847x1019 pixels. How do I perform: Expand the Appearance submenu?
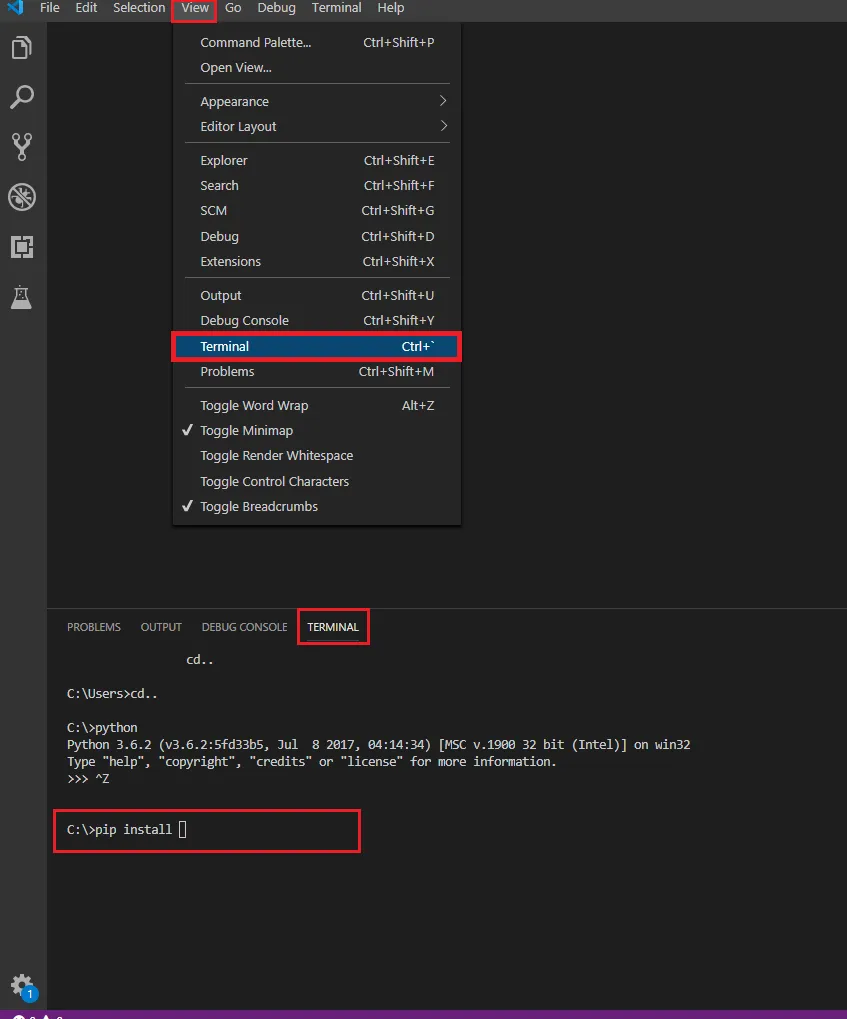pyautogui.click(x=317, y=101)
